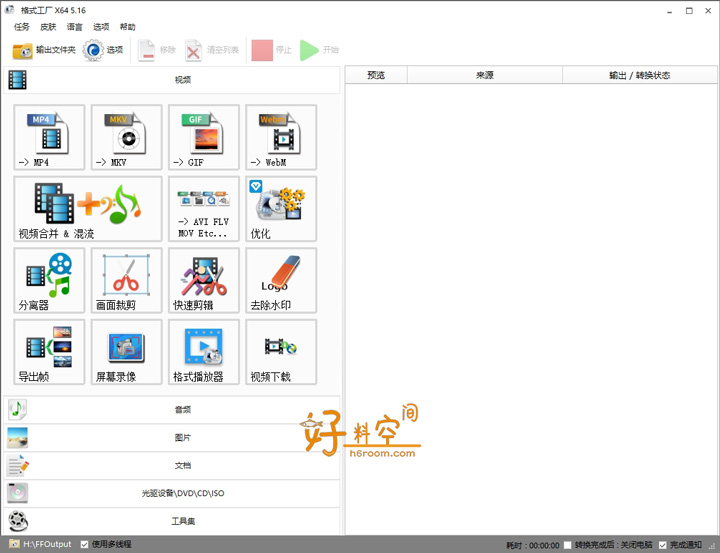Expand the 音频 audio category
This screenshot has height=553, width=720.
tap(172, 410)
